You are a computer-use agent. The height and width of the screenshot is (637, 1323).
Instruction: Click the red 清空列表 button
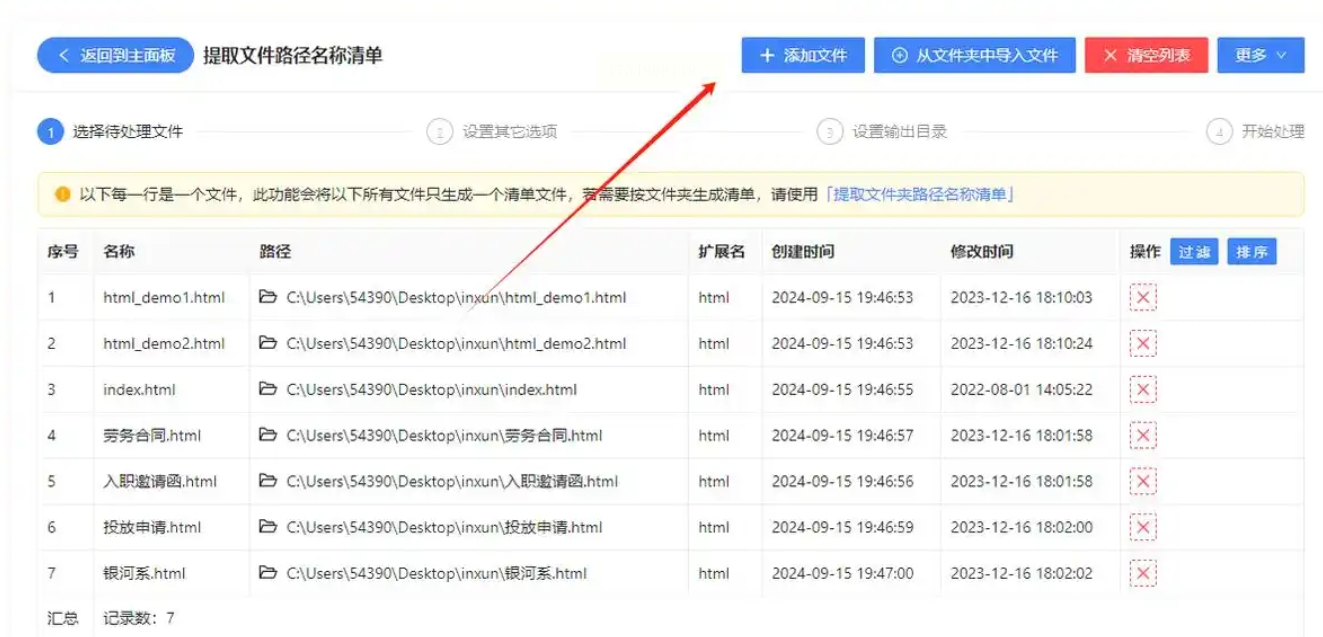[1147, 55]
